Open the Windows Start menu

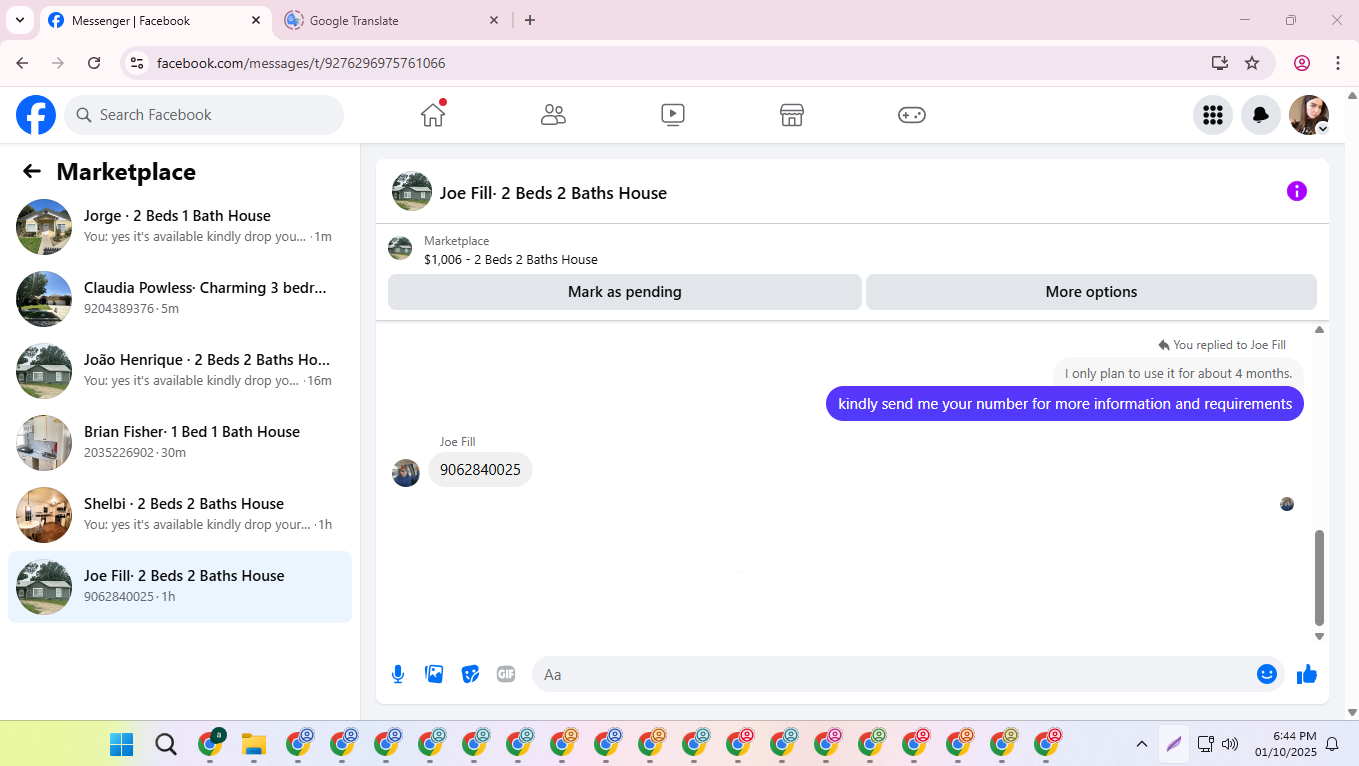tap(121, 744)
